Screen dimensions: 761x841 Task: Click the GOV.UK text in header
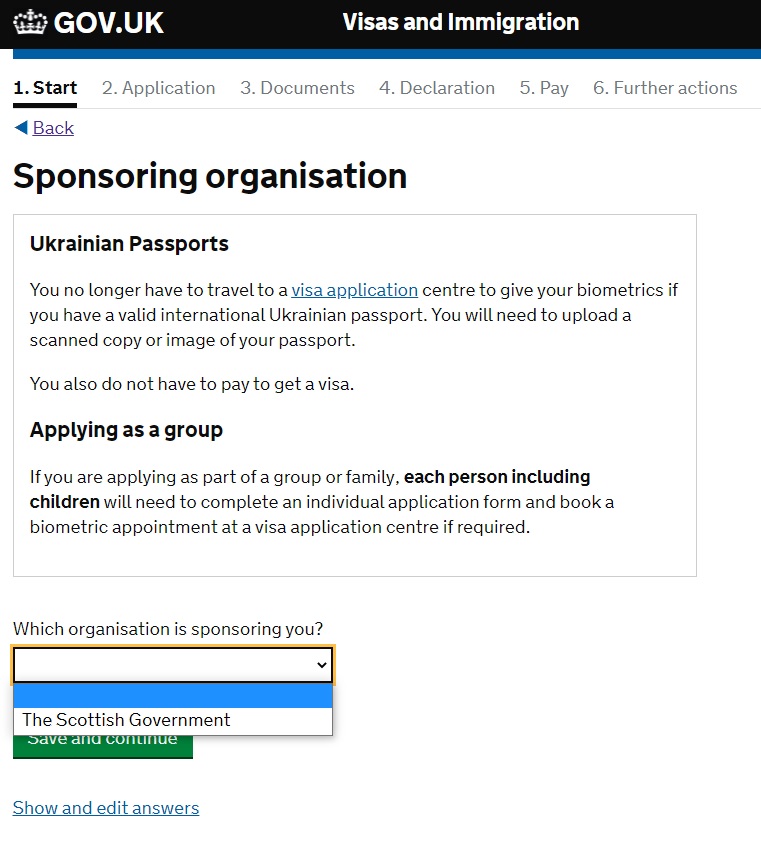coord(108,23)
